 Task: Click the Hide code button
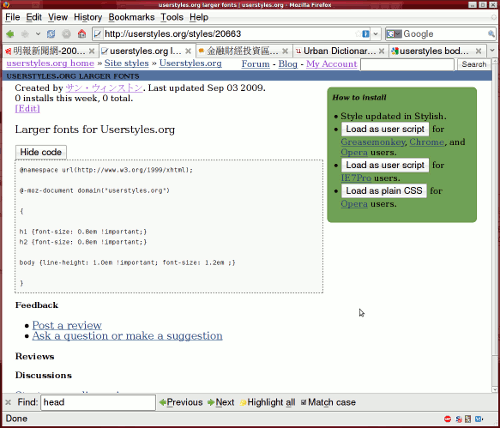tap(41, 152)
